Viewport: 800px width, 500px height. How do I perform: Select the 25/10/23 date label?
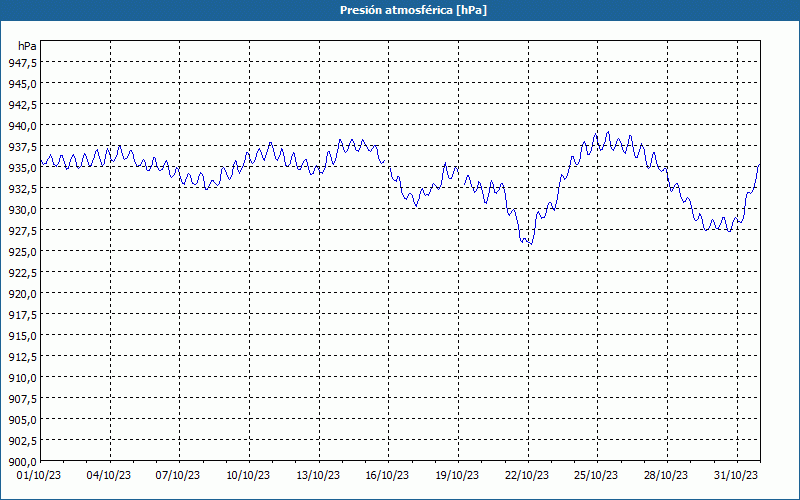click(x=596, y=476)
